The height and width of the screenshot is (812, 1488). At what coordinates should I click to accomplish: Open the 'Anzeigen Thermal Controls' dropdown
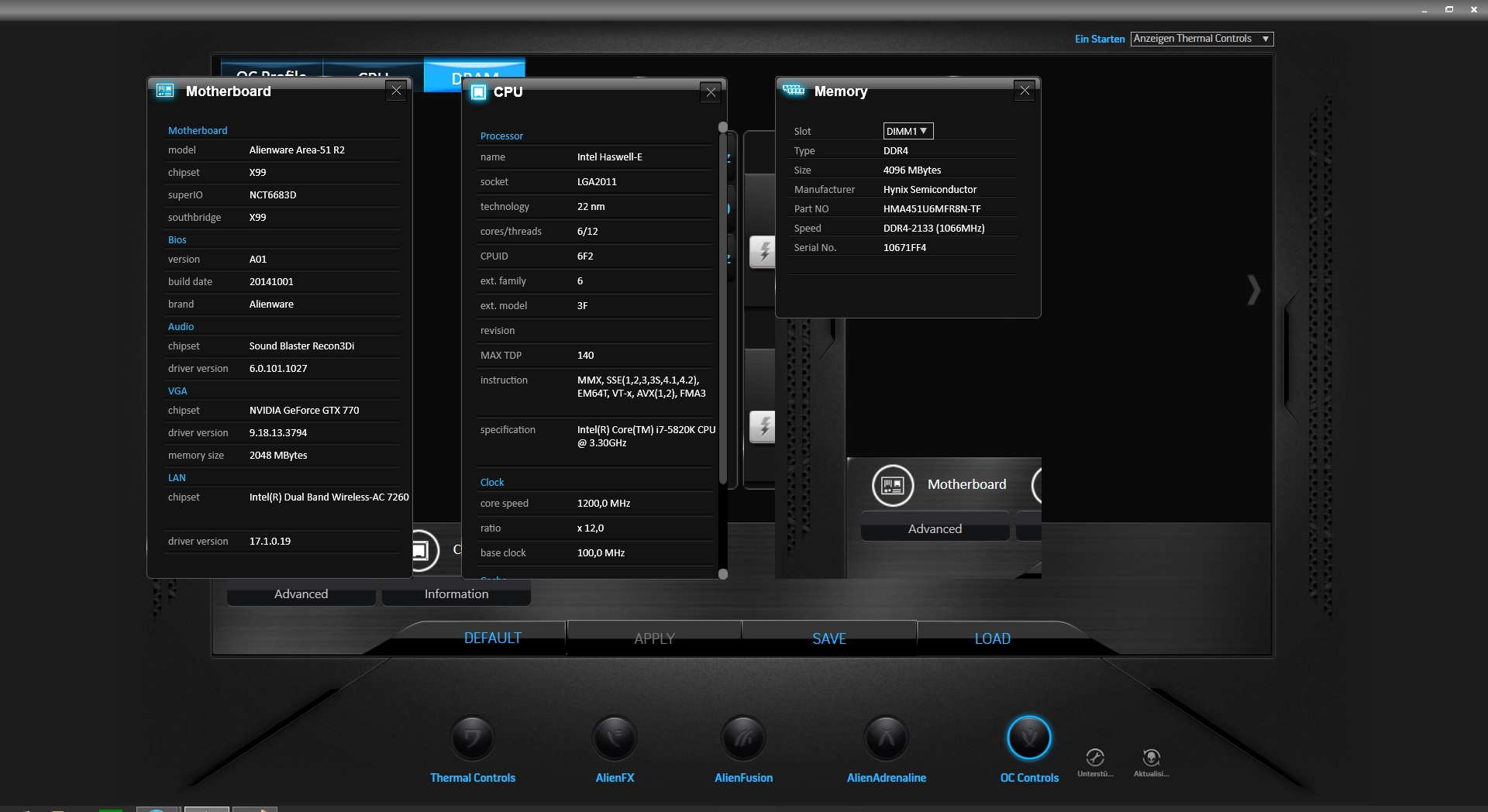[1201, 39]
